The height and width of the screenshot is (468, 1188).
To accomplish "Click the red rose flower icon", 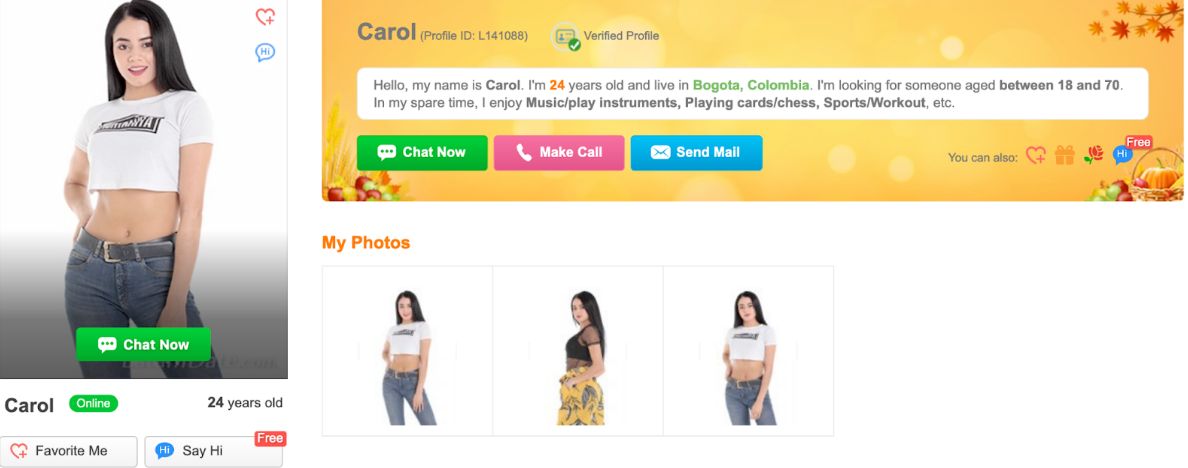I will pyautogui.click(x=1093, y=155).
